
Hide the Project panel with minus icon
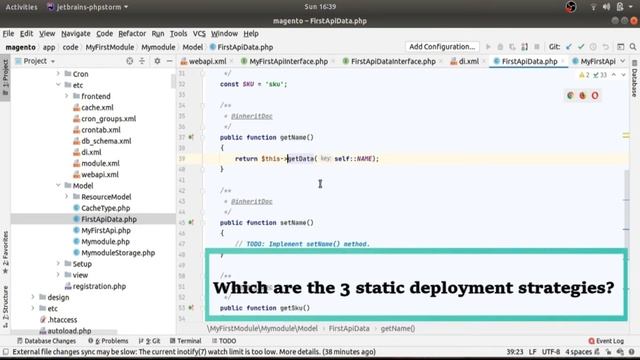169,61
